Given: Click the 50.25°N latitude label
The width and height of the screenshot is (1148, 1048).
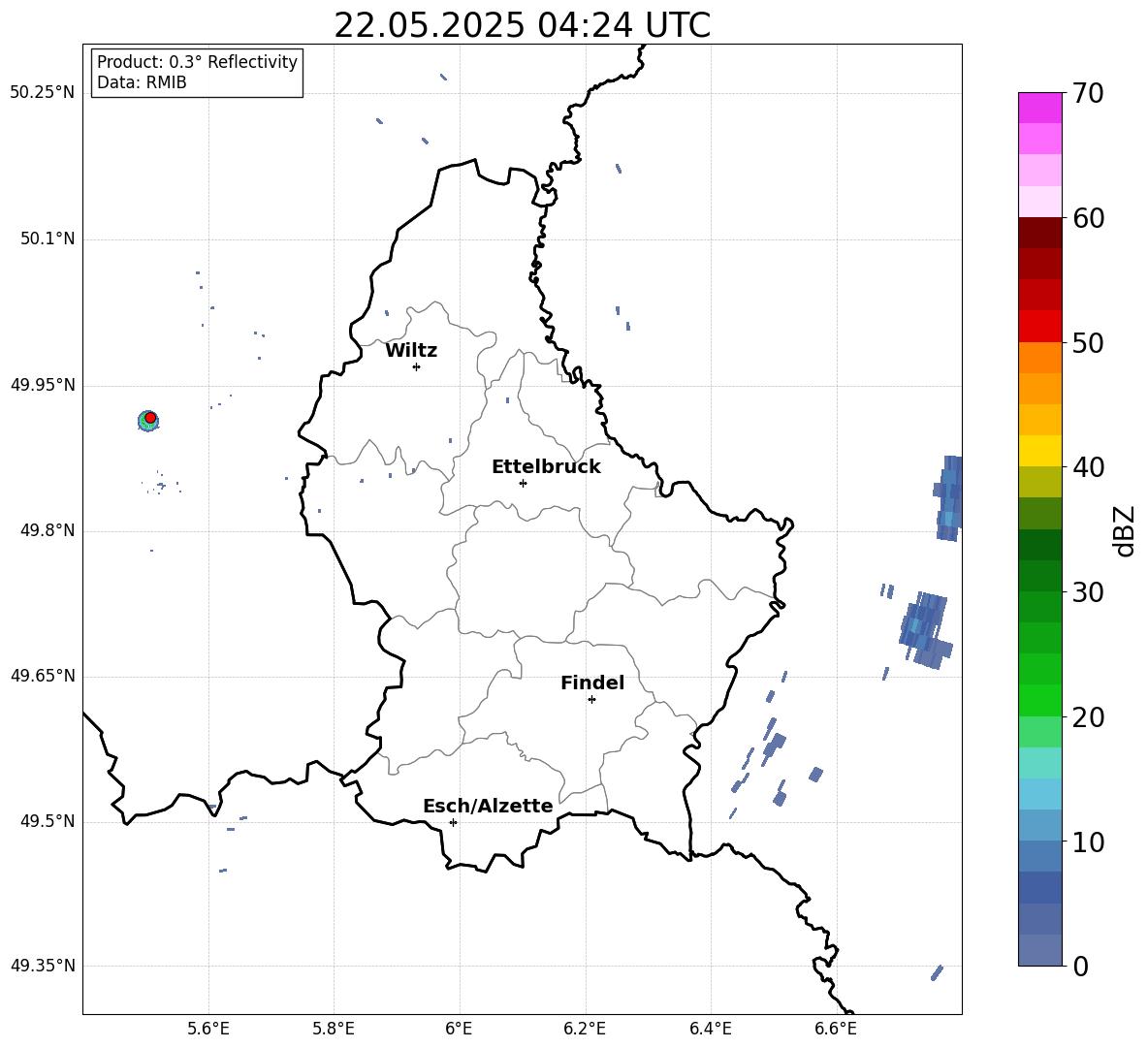Looking at the screenshot, I should [43, 93].
